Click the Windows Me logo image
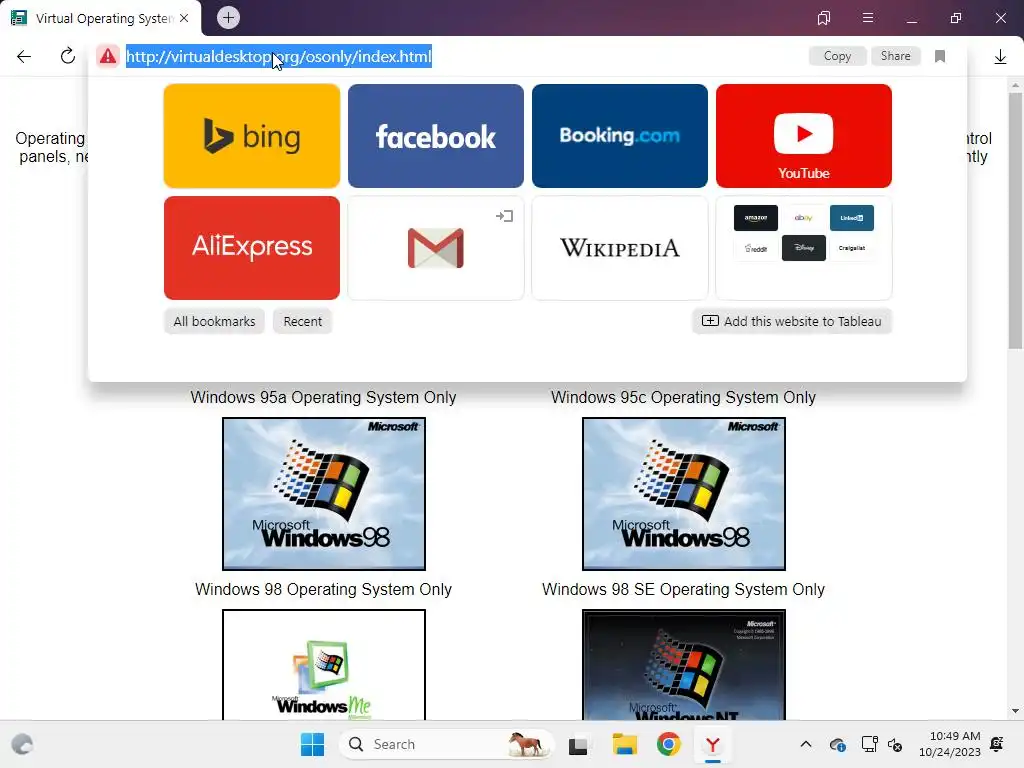1024x768 pixels. 324,665
